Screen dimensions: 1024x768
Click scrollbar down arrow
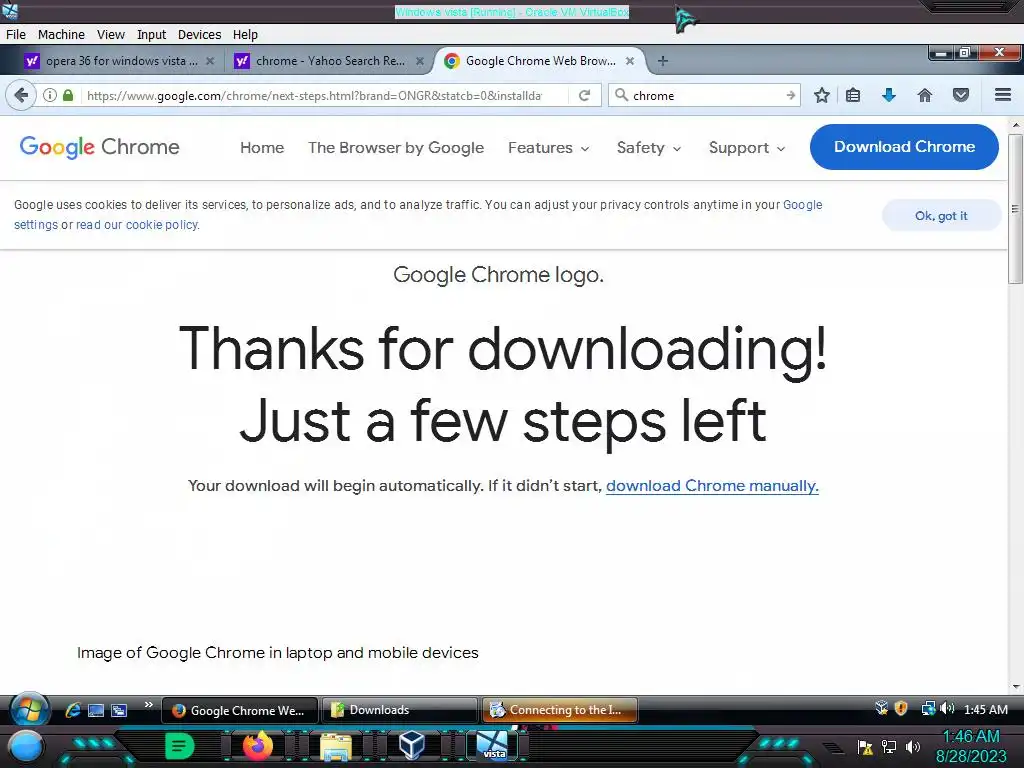pyautogui.click(x=1015, y=686)
